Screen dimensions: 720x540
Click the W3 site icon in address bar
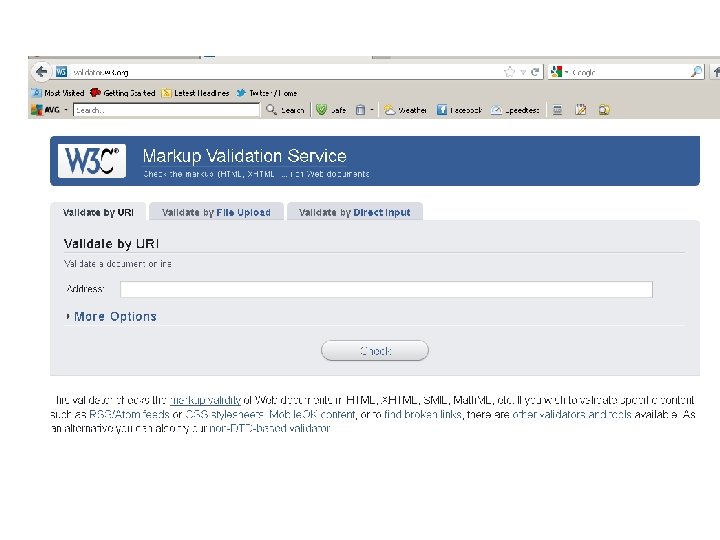tap(61, 72)
